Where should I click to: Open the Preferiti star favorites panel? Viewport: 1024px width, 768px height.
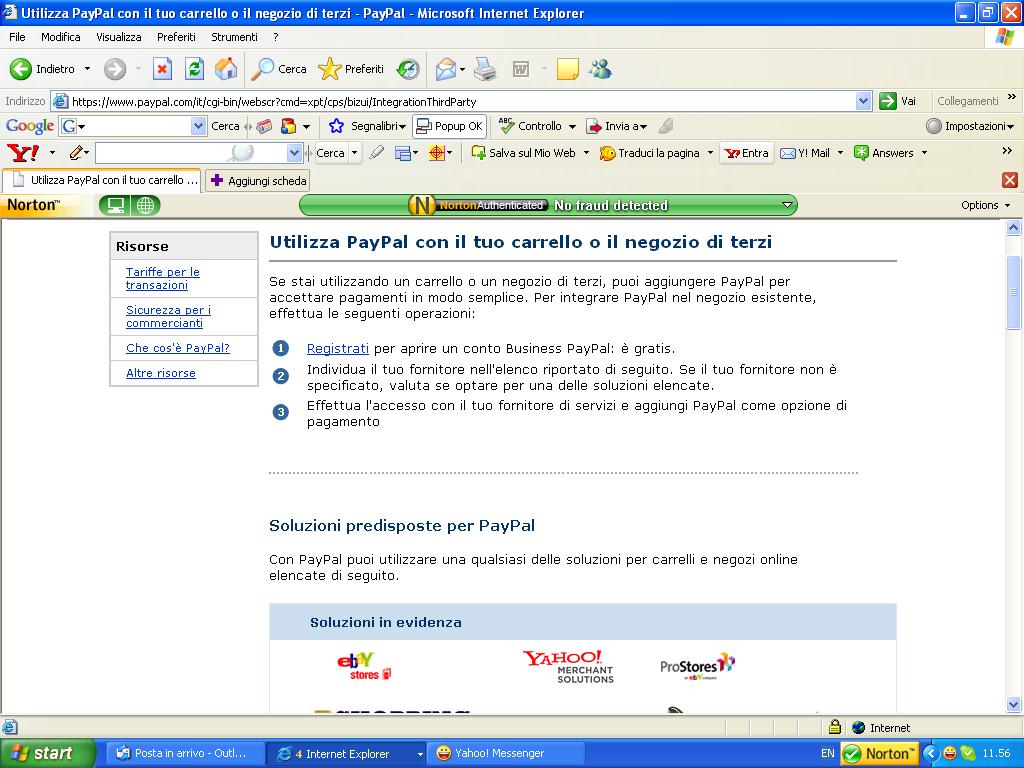pos(351,69)
